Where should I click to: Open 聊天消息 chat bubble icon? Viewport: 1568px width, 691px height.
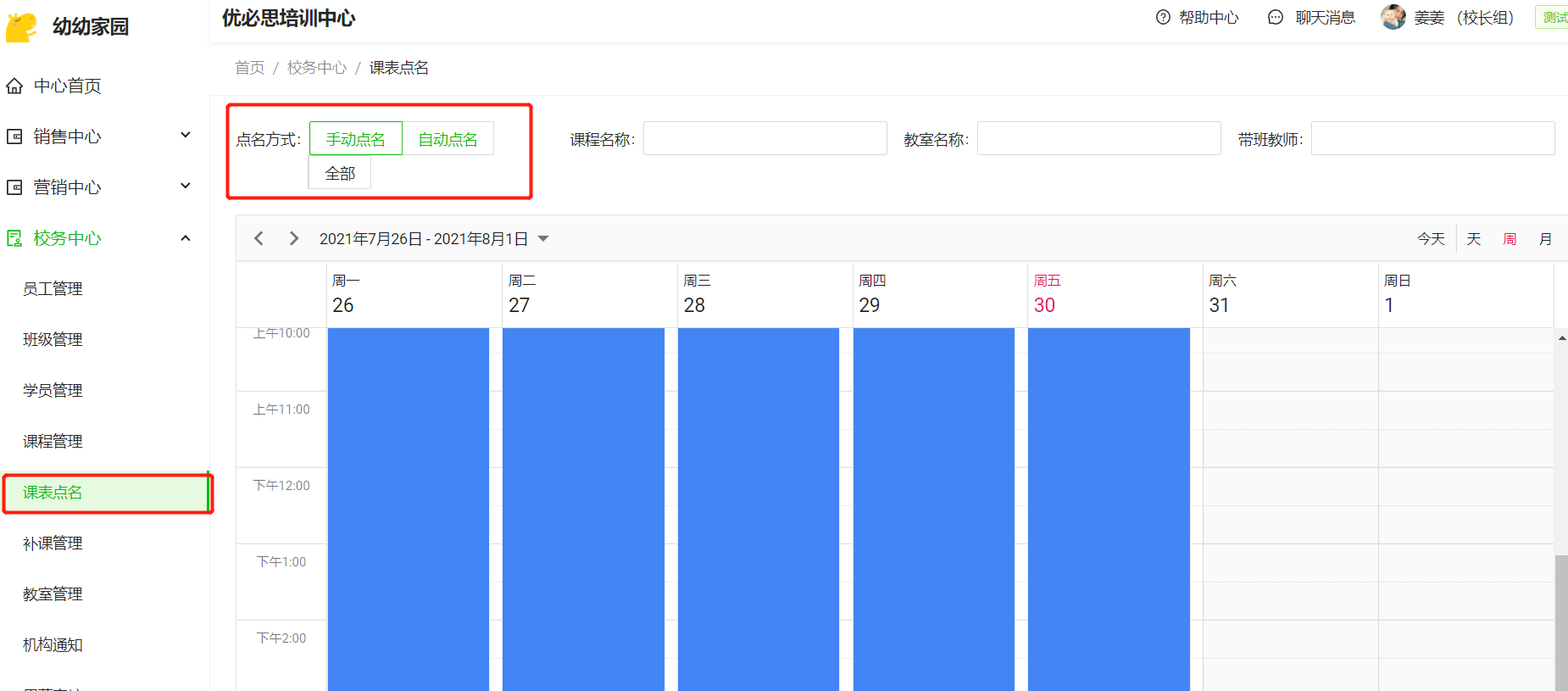pos(1276,17)
